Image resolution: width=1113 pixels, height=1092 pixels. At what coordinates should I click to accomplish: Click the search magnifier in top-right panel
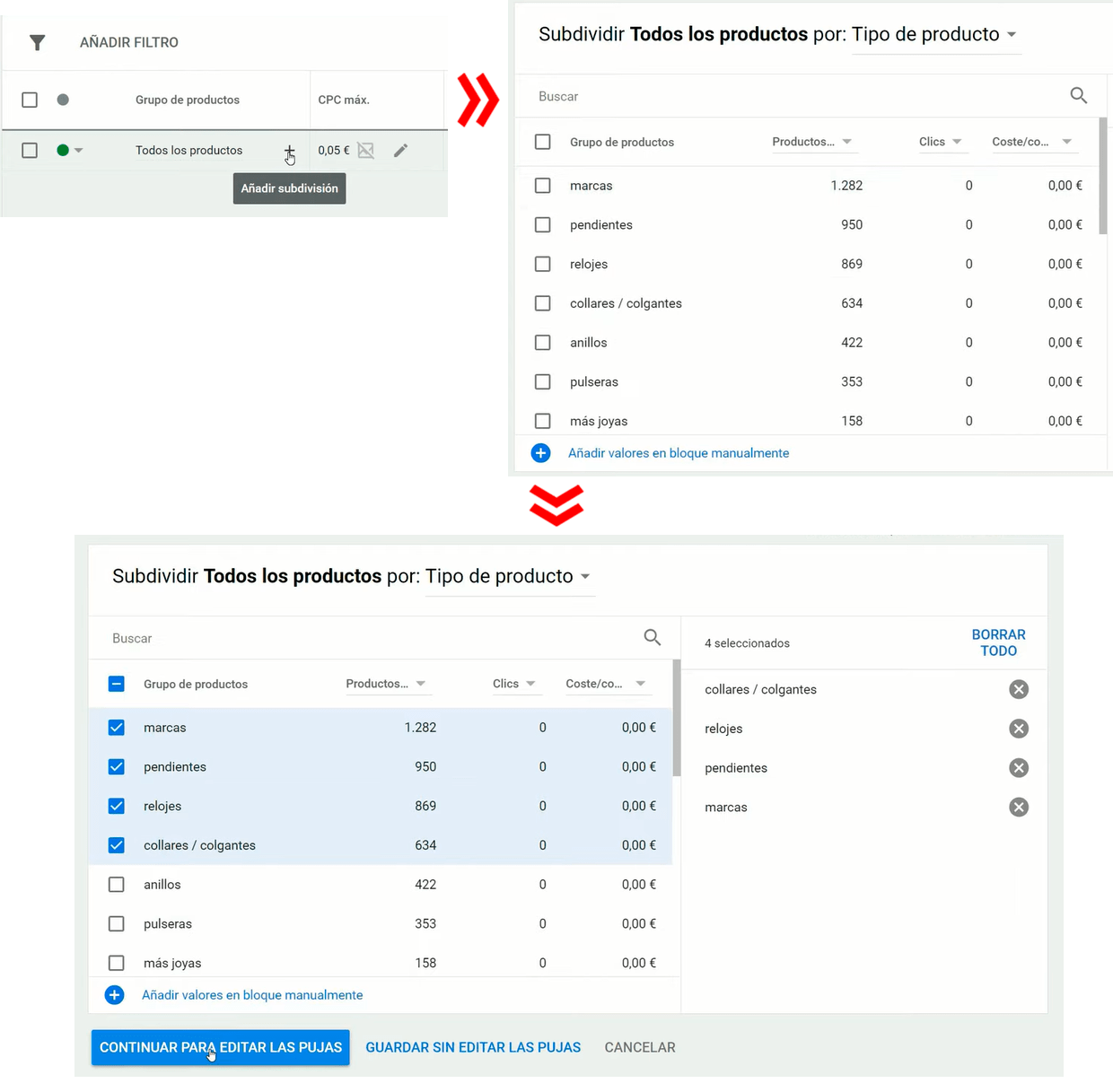(x=1078, y=96)
